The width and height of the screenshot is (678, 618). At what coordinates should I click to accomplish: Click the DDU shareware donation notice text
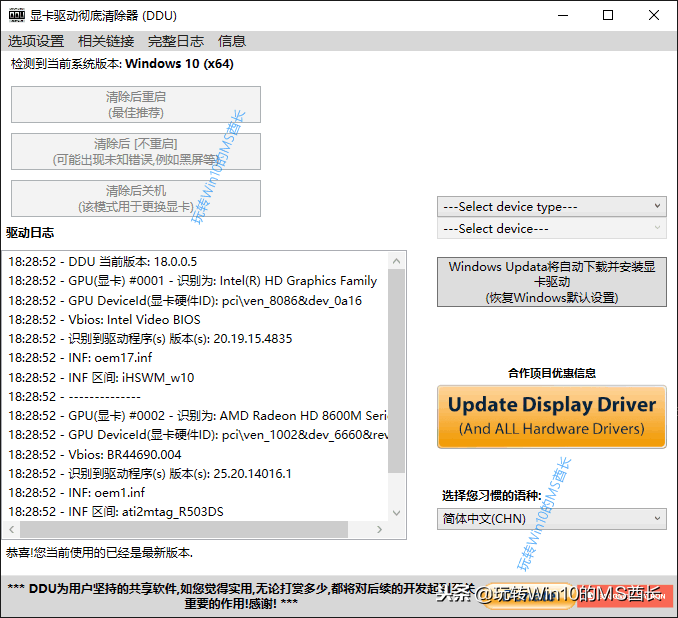[x=241, y=596]
